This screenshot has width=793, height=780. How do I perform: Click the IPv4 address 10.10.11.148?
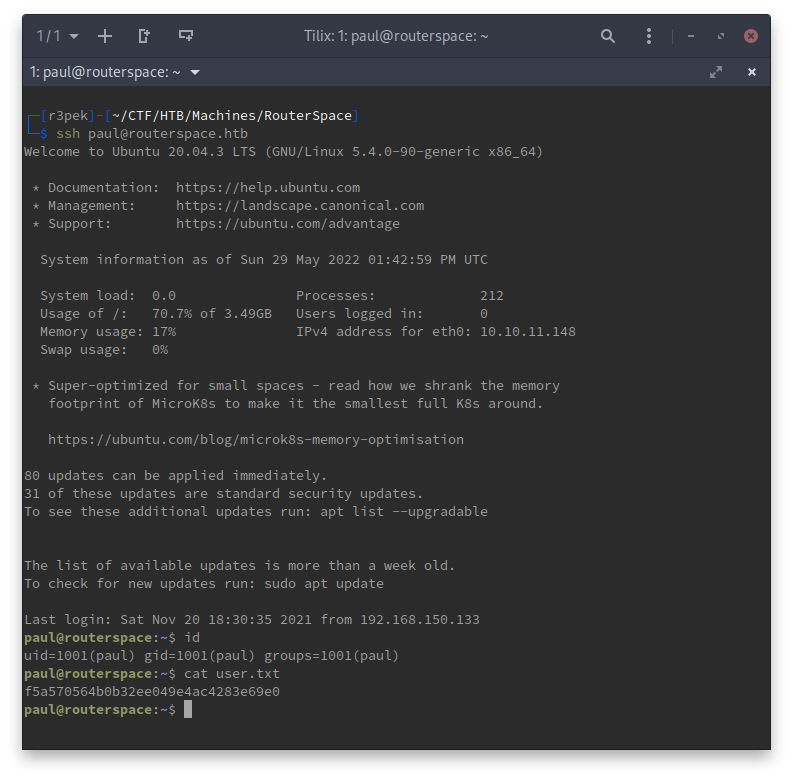(x=527, y=331)
